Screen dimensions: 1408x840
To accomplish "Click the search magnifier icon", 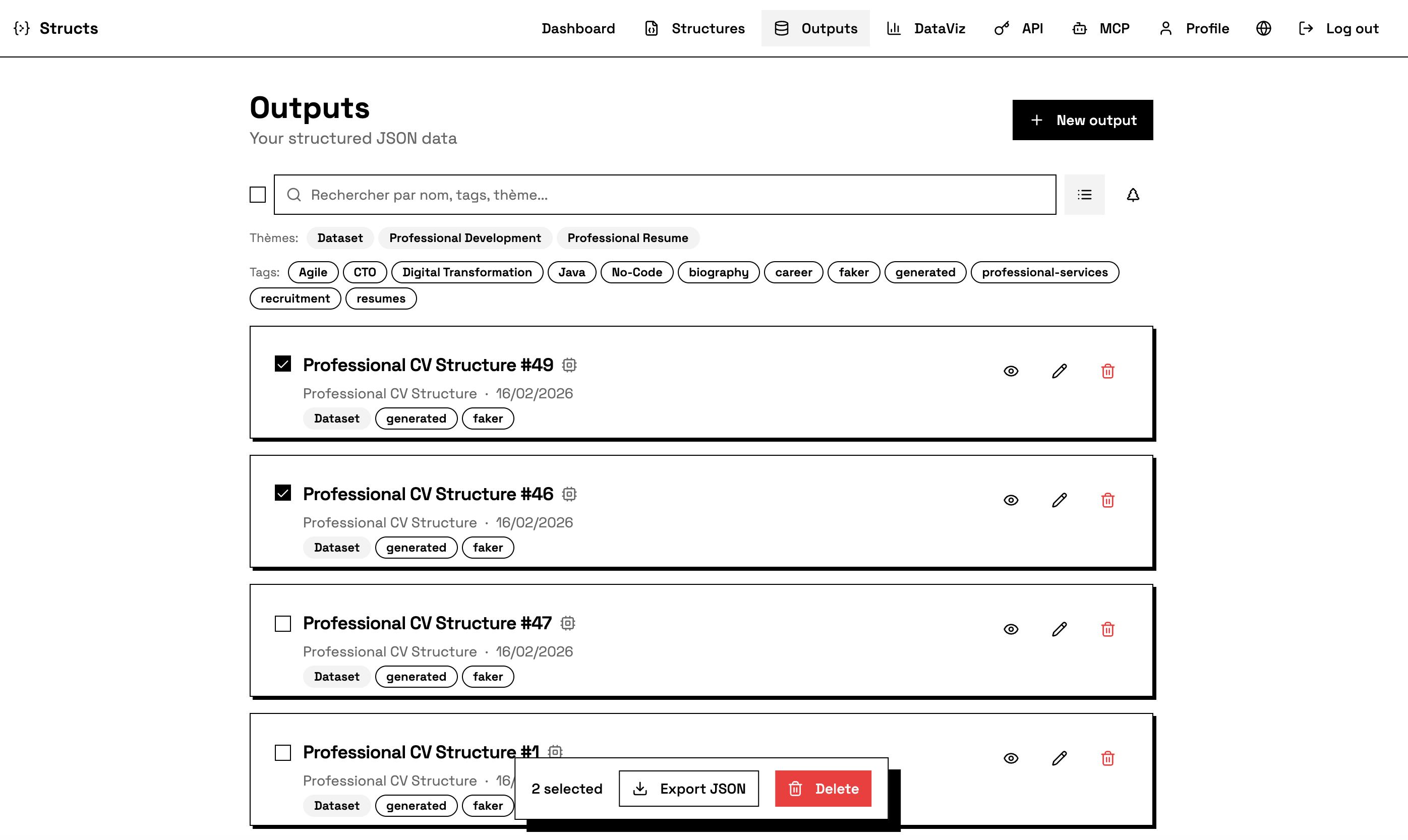I will coord(294,195).
